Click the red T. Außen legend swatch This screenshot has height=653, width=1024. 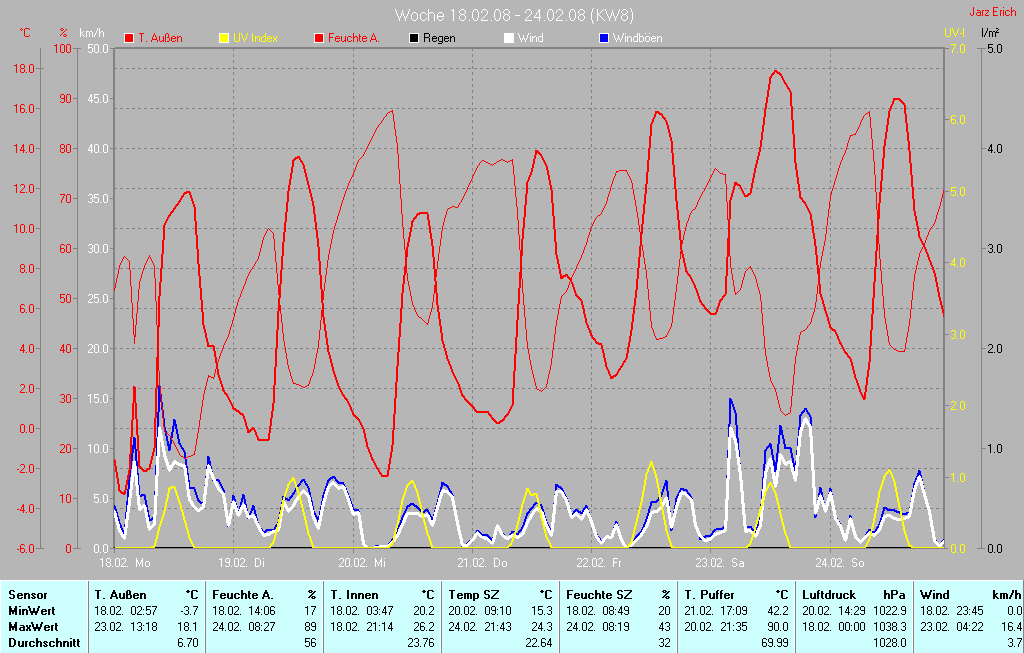pos(129,39)
